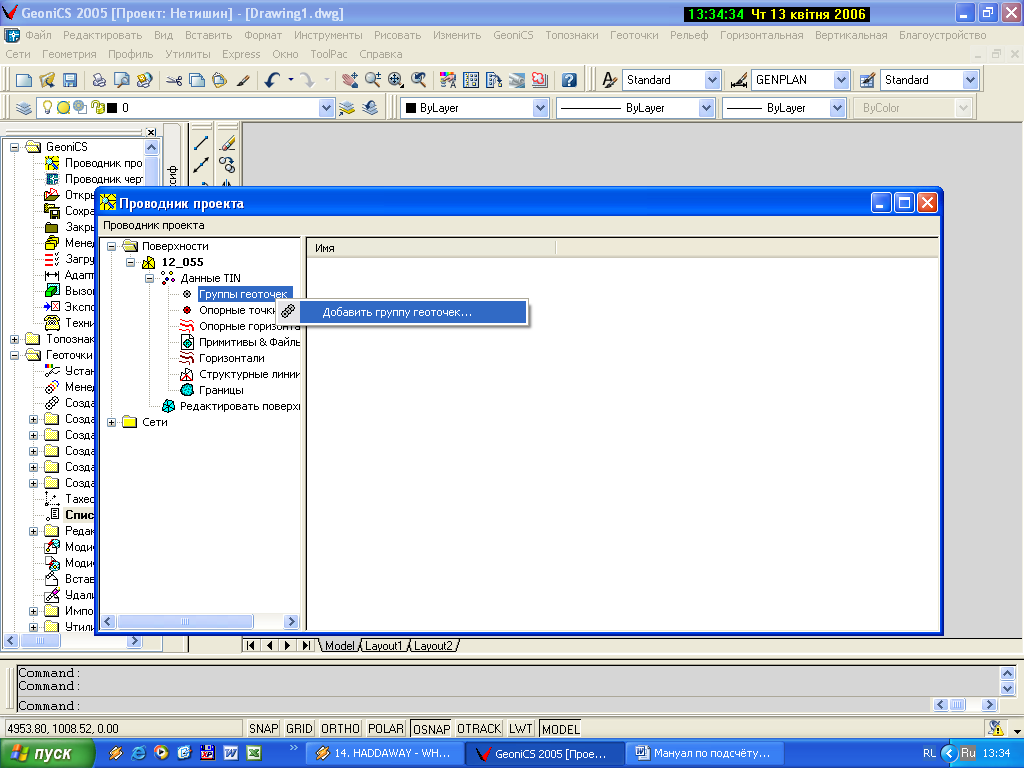The image size is (1024, 768).
Task: Open the Геоточки menu
Action: (x=634, y=35)
